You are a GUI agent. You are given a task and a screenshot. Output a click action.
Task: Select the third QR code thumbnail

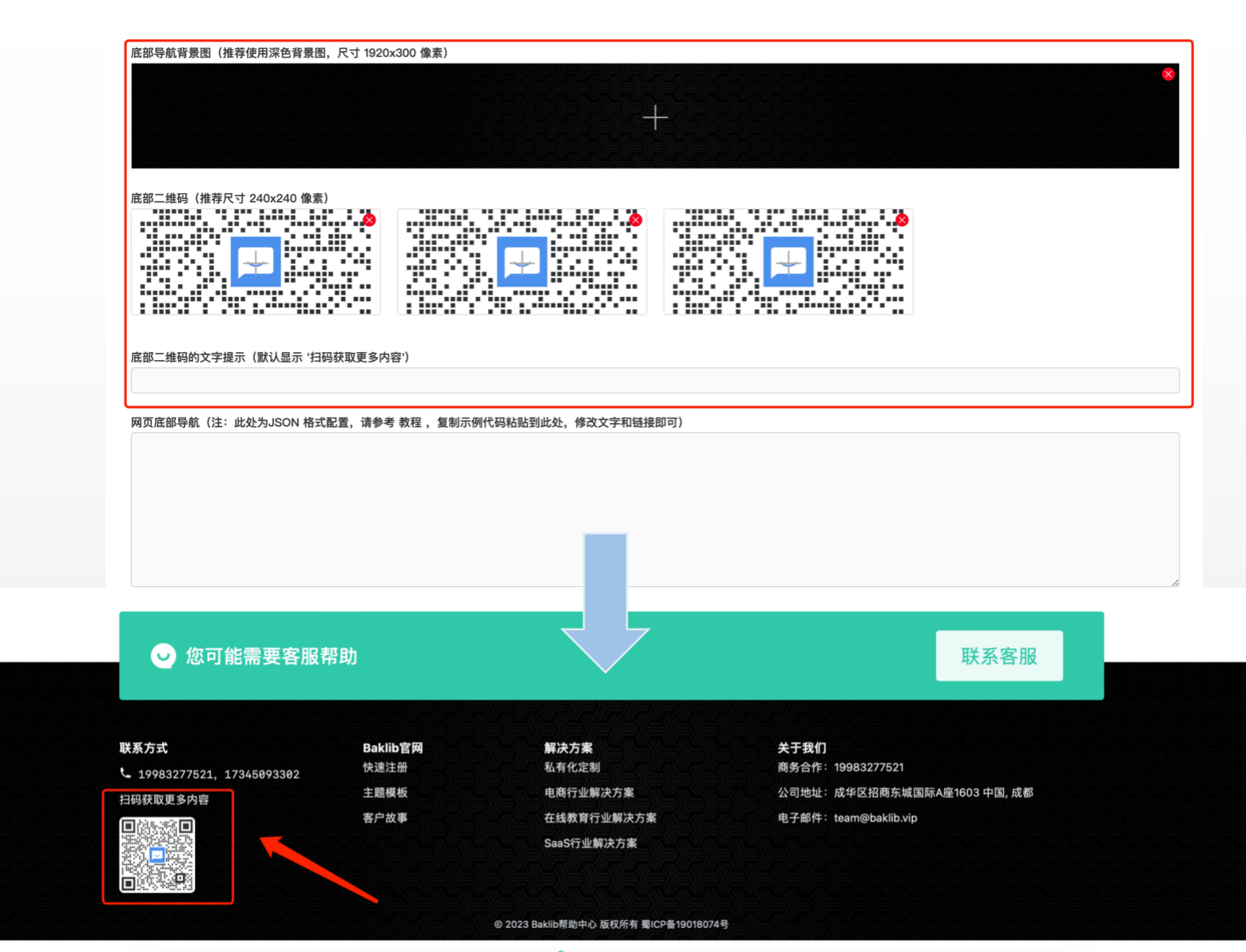click(788, 262)
